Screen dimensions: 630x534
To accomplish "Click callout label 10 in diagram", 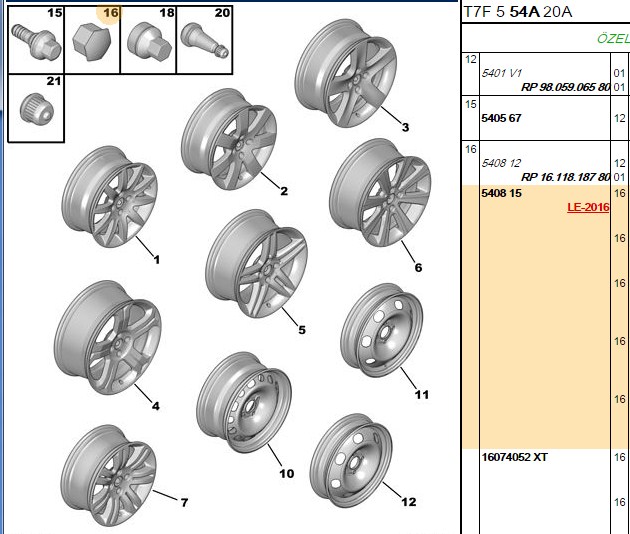I will 287,474.
